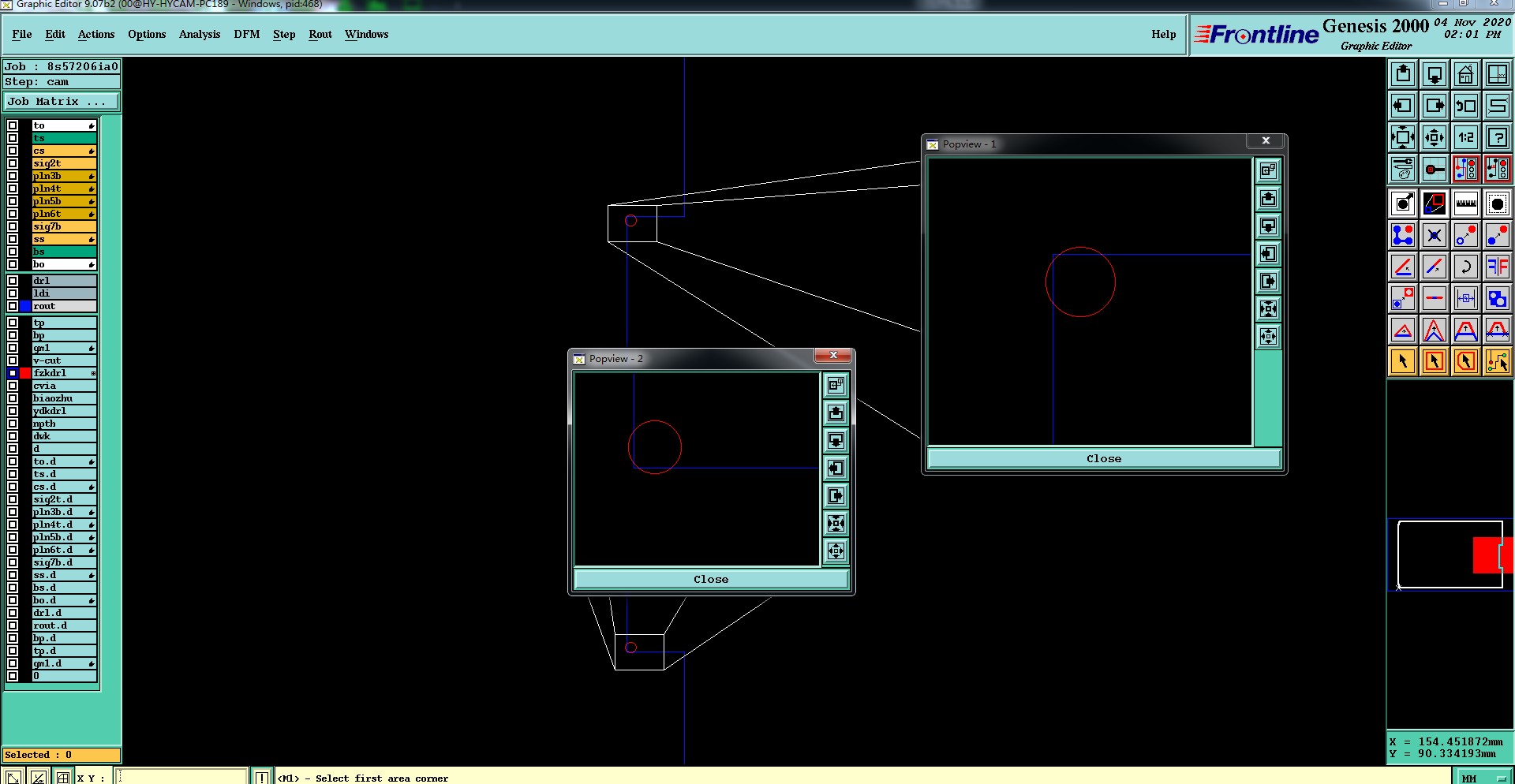1515x784 pixels.
Task: Click pan left icon in Popview - 2
Action: pyautogui.click(x=836, y=468)
